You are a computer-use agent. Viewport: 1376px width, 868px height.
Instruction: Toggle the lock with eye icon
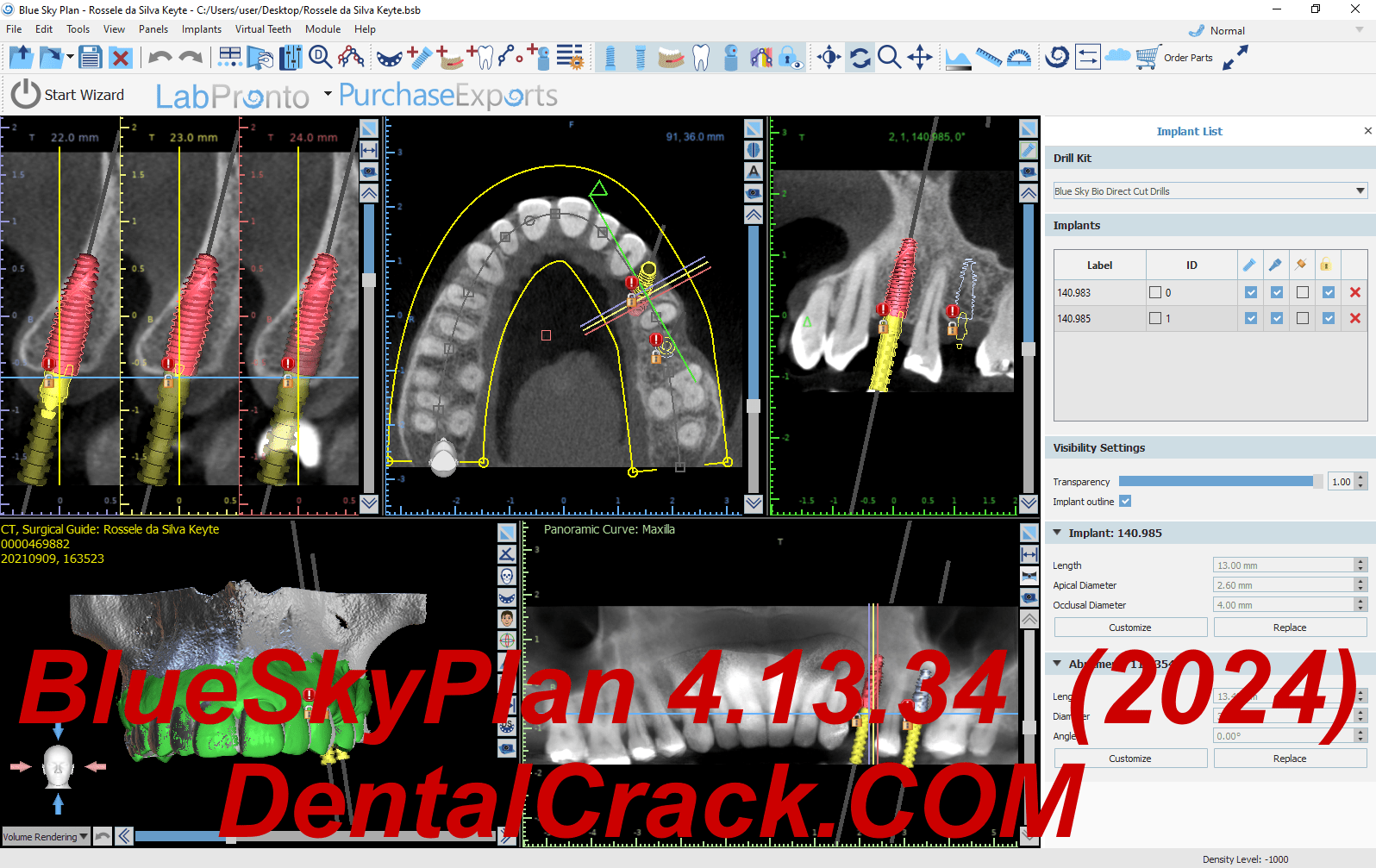791,58
